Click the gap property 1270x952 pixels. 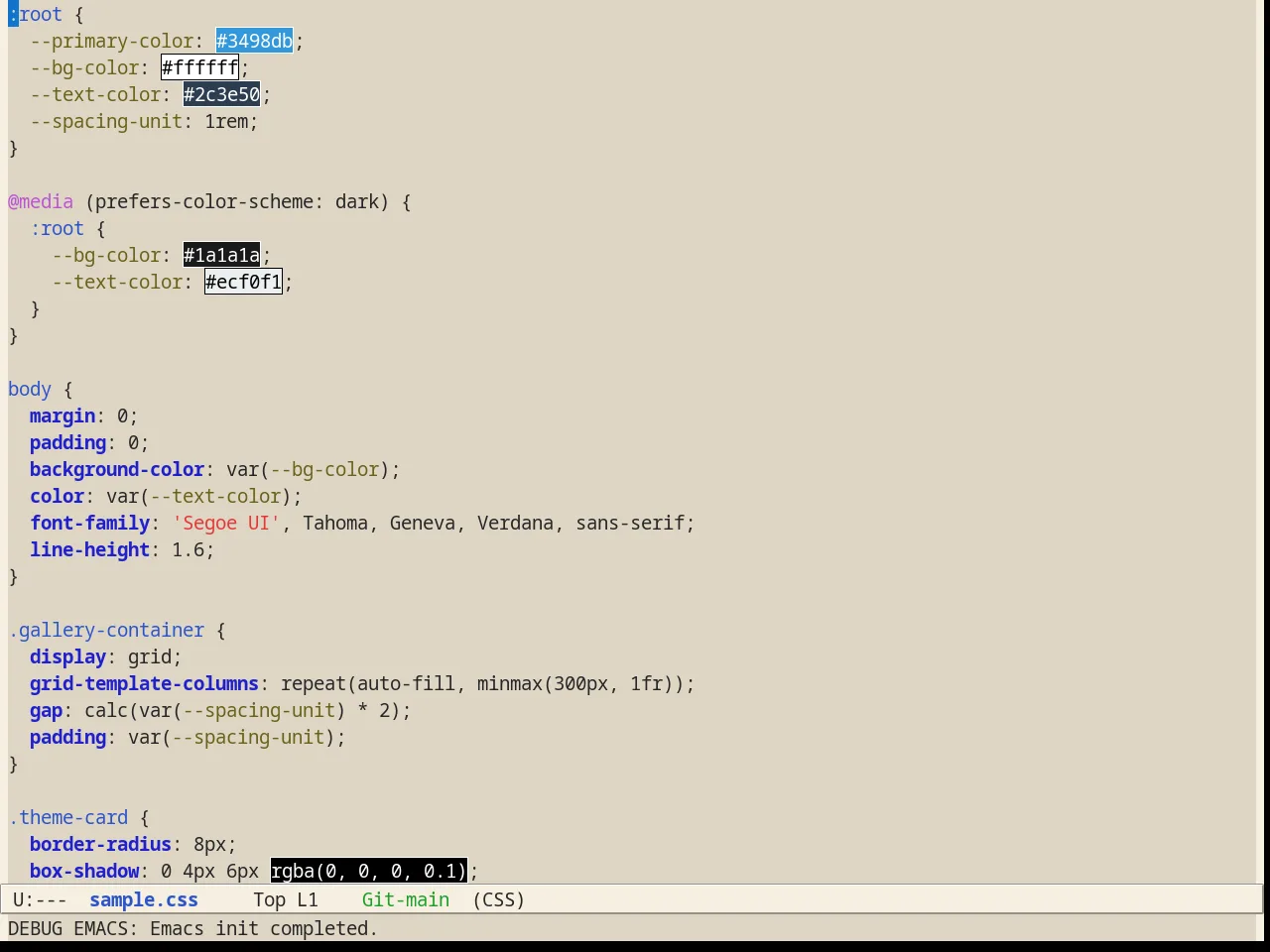pyautogui.click(x=46, y=710)
